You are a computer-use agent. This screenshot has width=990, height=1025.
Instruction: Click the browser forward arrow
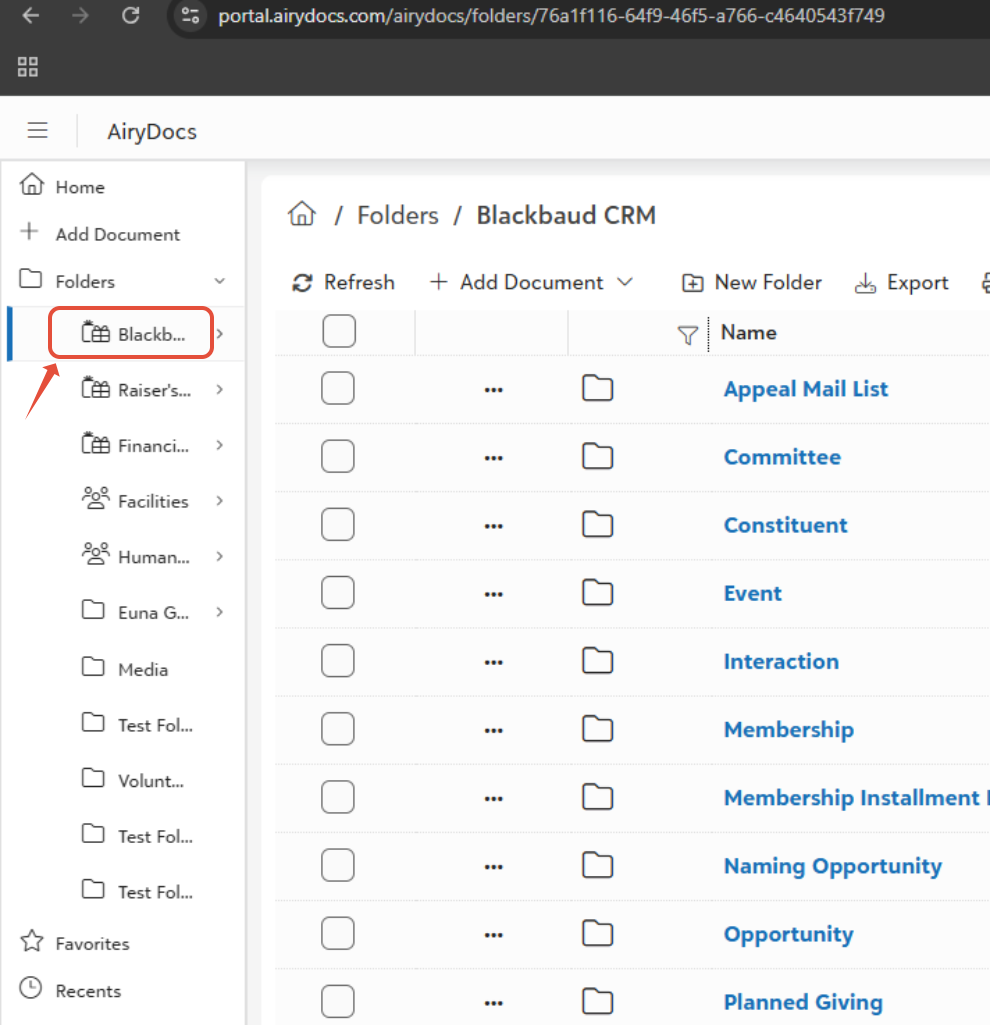tap(80, 15)
